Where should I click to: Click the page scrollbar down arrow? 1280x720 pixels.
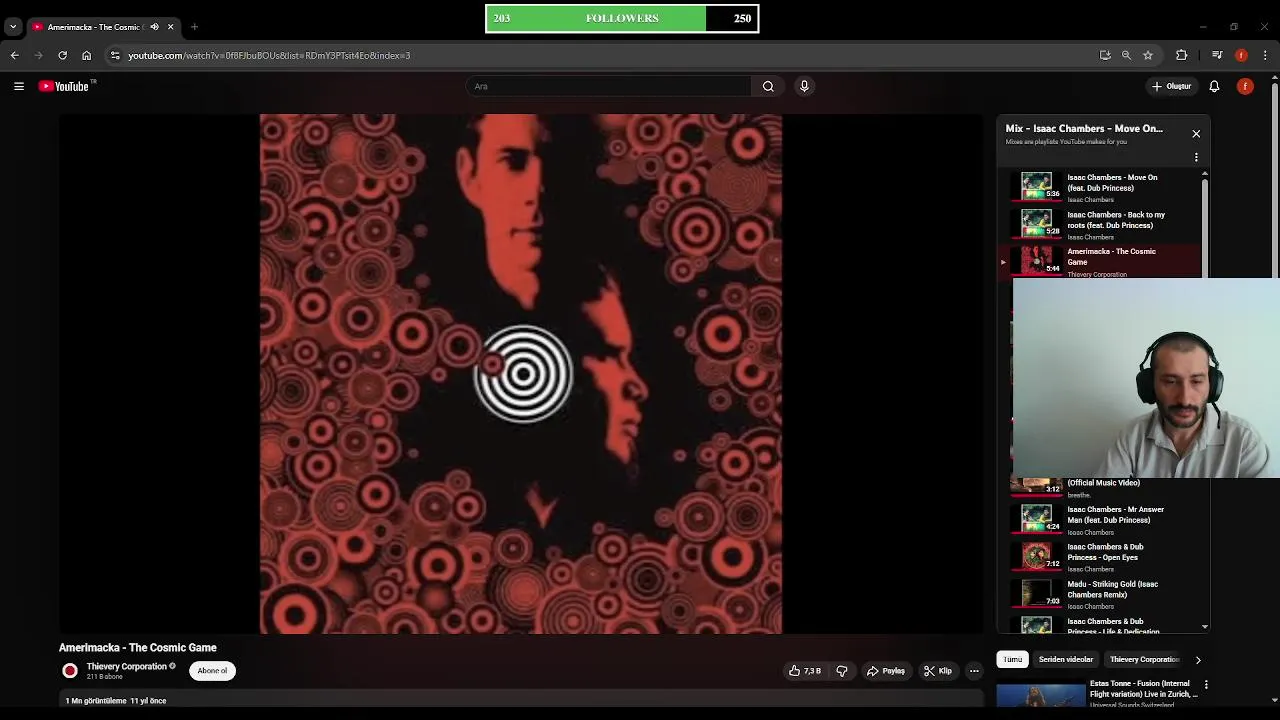pos(1275,701)
